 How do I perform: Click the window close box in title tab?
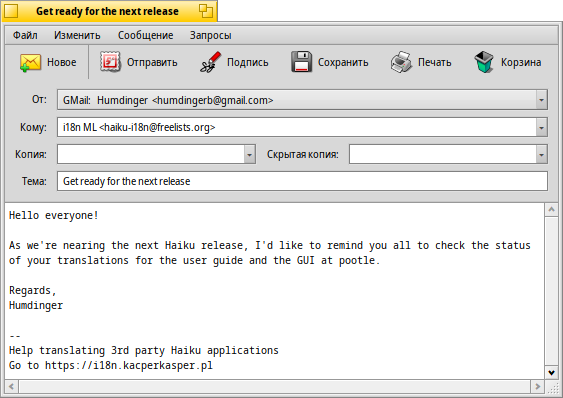click(x=11, y=11)
